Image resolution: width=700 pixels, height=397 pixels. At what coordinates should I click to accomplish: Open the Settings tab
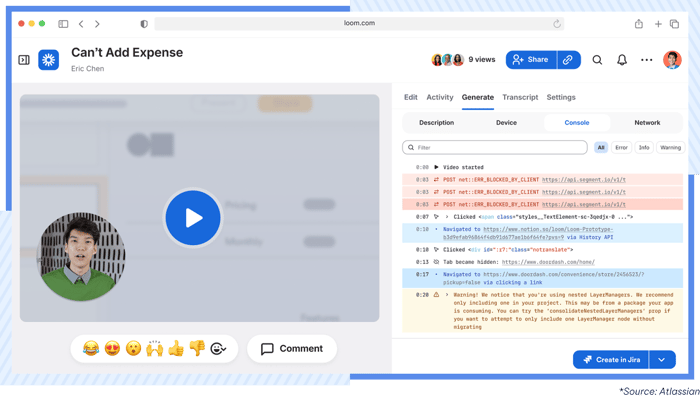(x=561, y=97)
